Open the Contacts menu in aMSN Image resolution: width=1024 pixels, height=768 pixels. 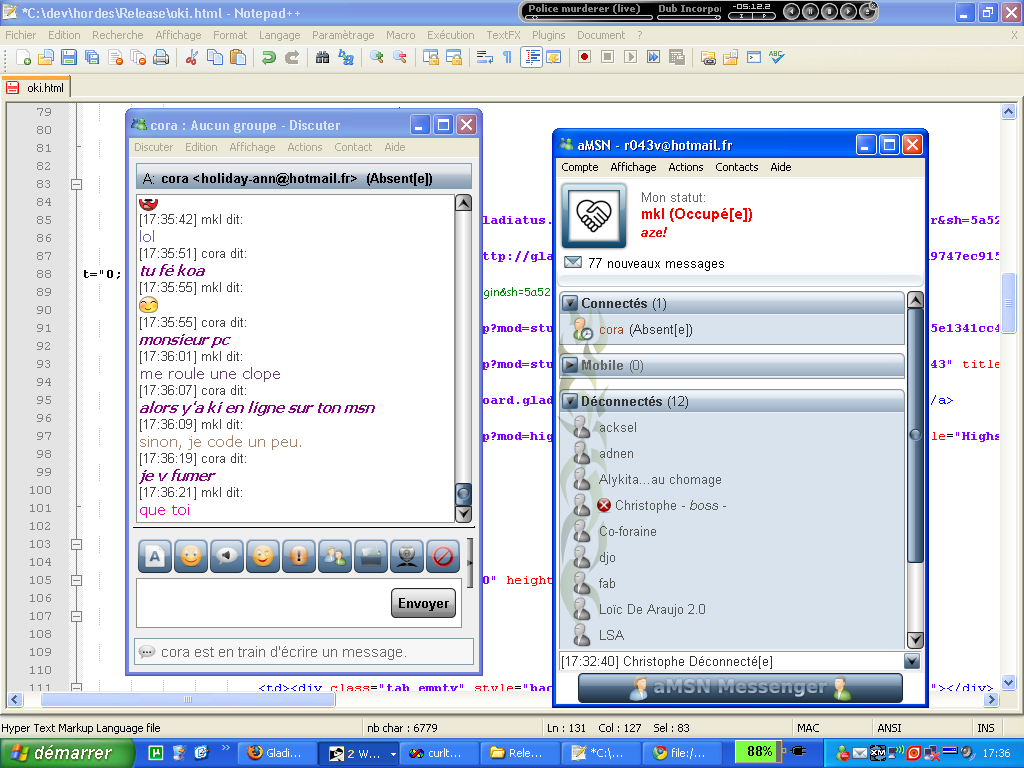click(x=736, y=167)
